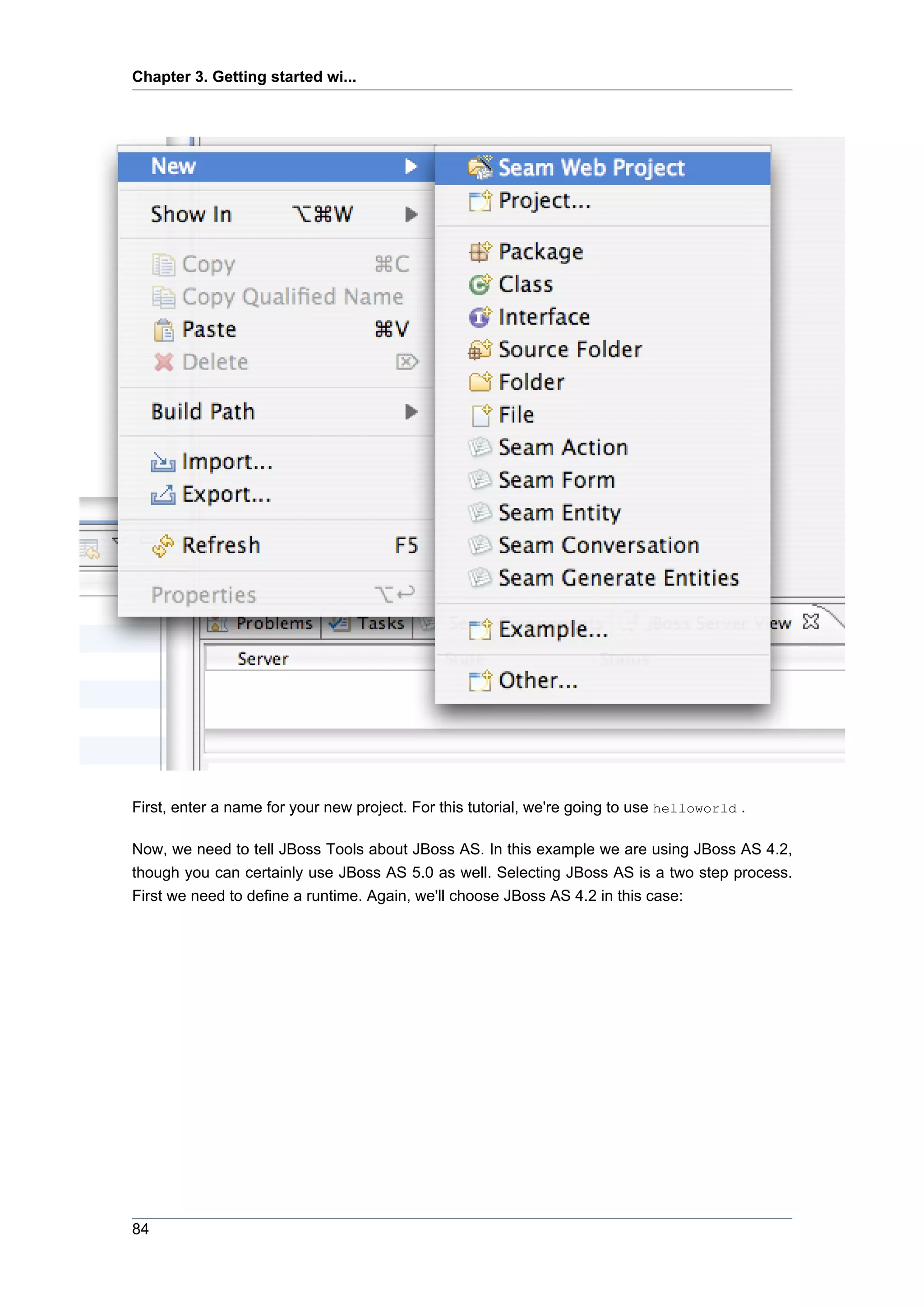Click the red Delete X icon
The image size is (924, 1308).
(163, 362)
